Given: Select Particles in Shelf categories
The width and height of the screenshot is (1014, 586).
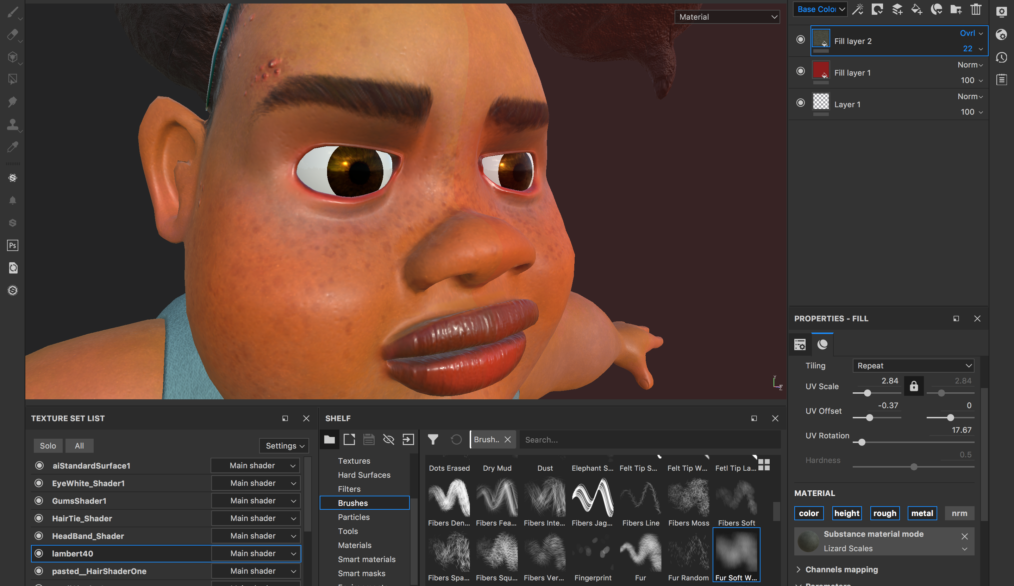Looking at the screenshot, I should click(x=354, y=517).
